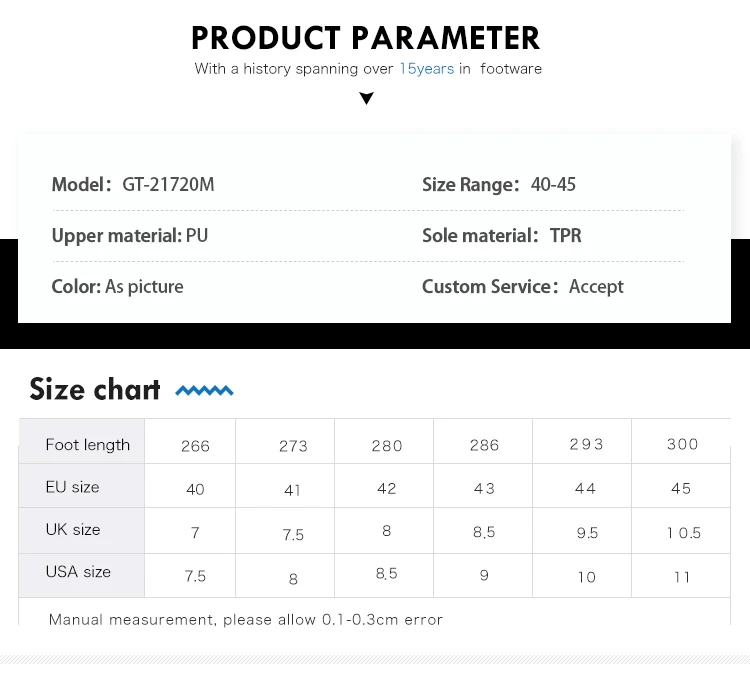The height and width of the screenshot is (682, 750).
Task: Select the USA size row header
Action: (82, 575)
